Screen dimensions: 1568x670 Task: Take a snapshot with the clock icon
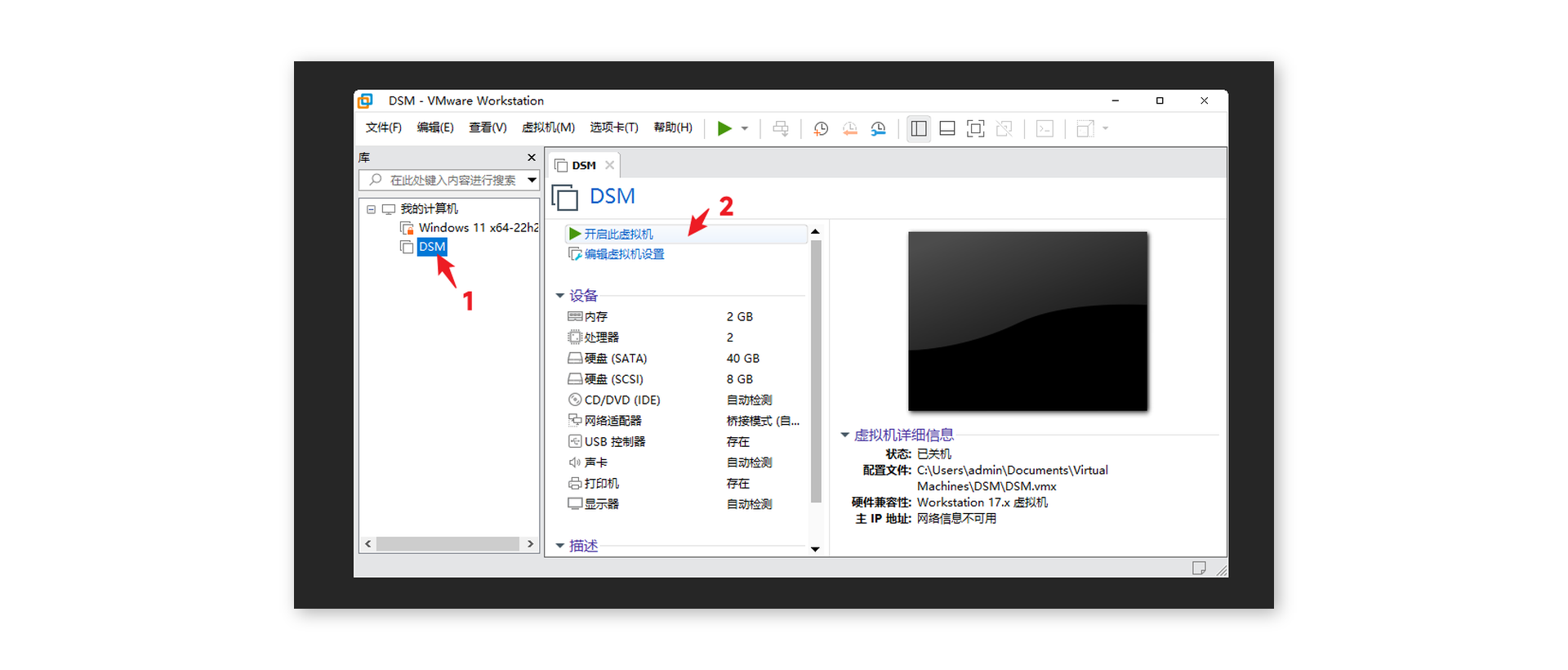click(821, 128)
